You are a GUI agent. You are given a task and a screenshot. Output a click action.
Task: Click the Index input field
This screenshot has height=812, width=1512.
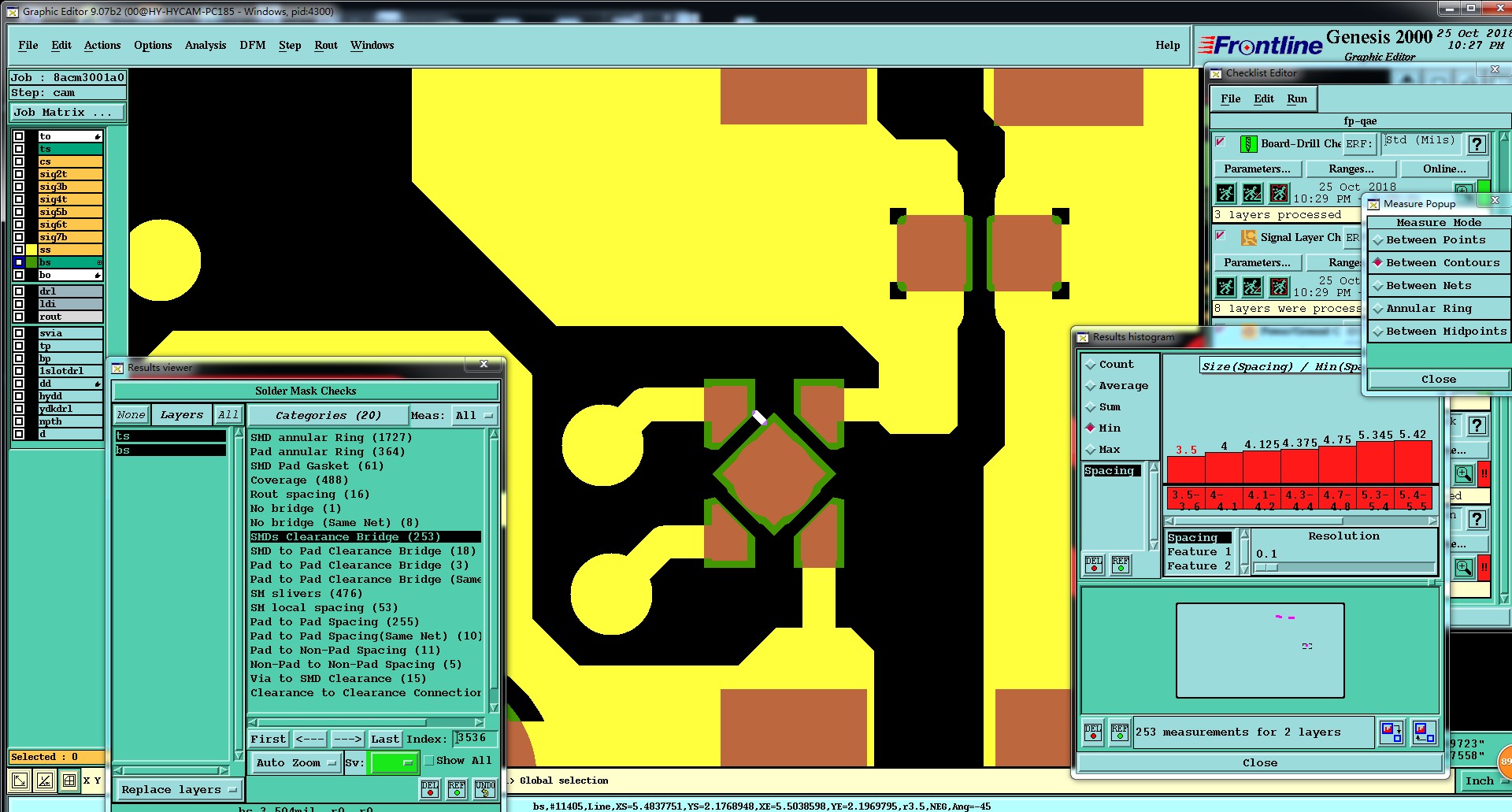point(475,739)
